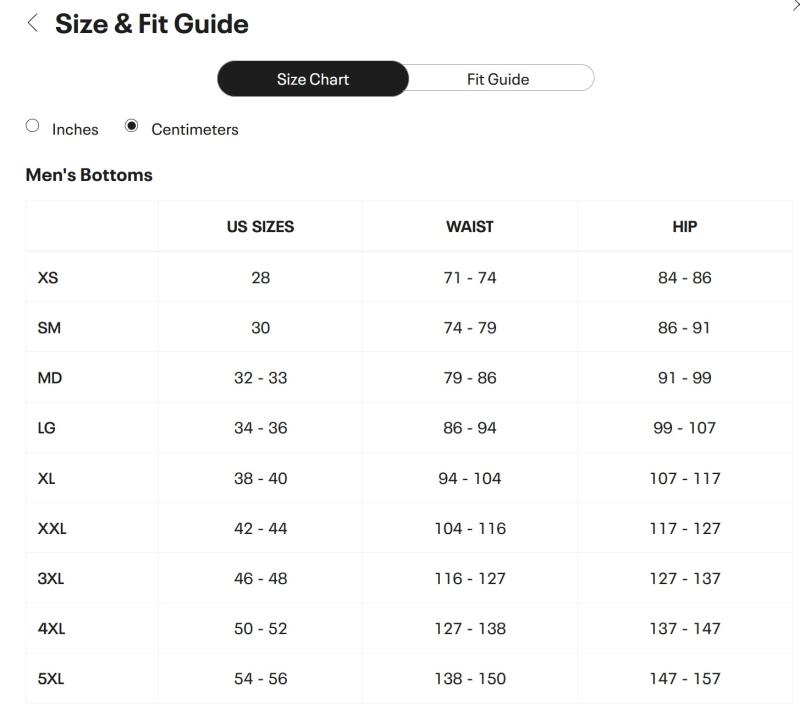This screenshot has width=800, height=710.
Task: Select the Inches radio button
Action: [x=33, y=126]
